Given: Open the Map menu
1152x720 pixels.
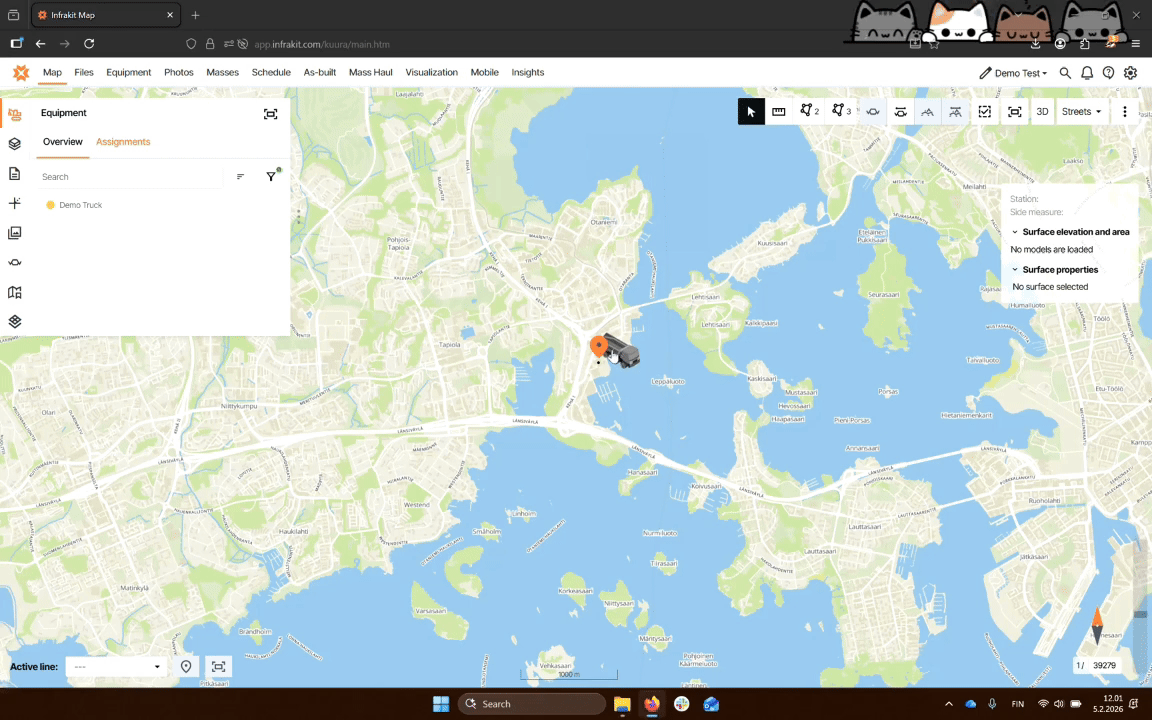Looking at the screenshot, I should pyautogui.click(x=52, y=72).
